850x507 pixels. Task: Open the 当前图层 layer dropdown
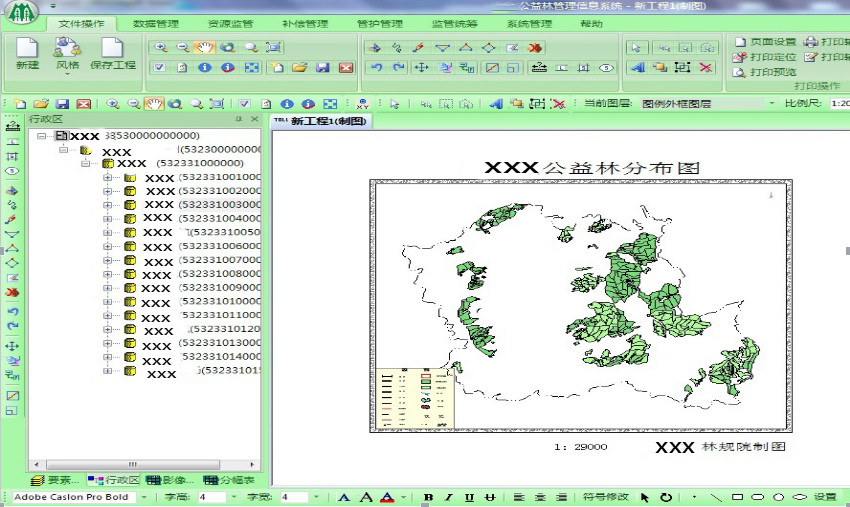click(x=771, y=103)
